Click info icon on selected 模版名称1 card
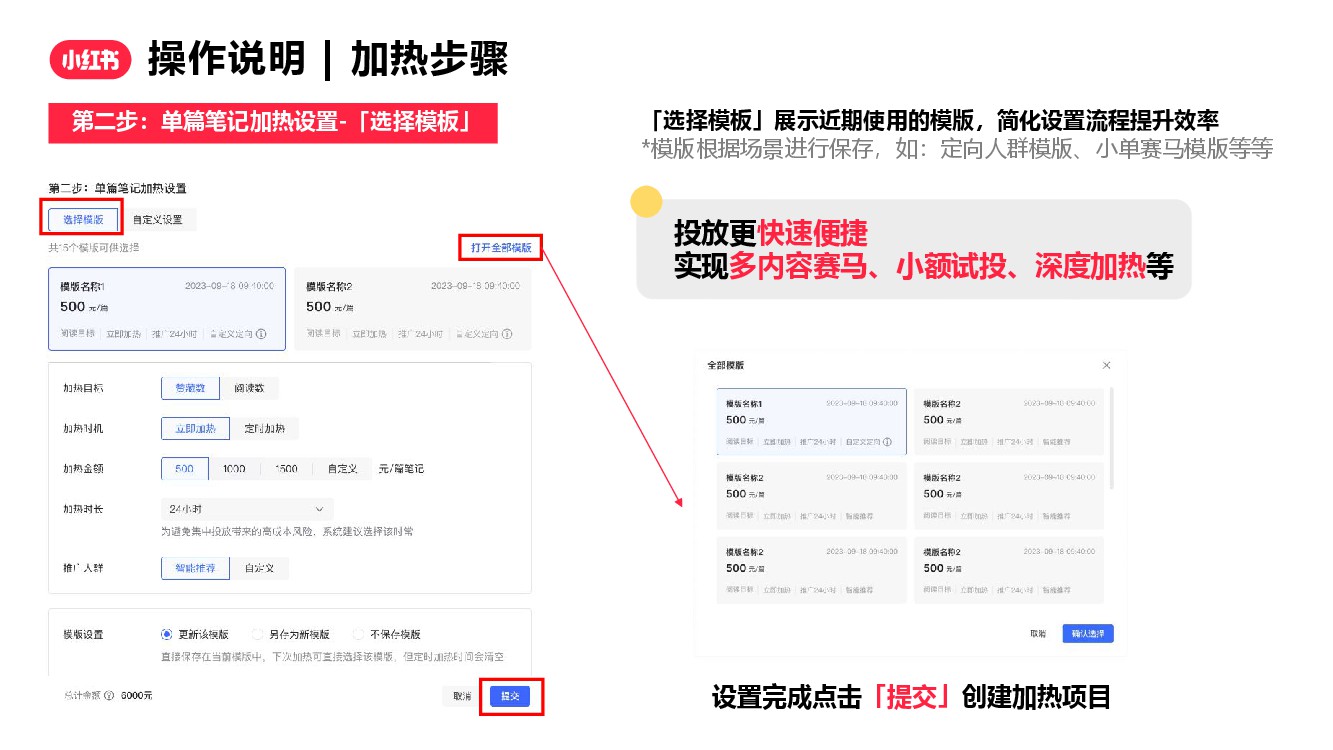Screen dimensions: 1333x750 [x=261, y=334]
